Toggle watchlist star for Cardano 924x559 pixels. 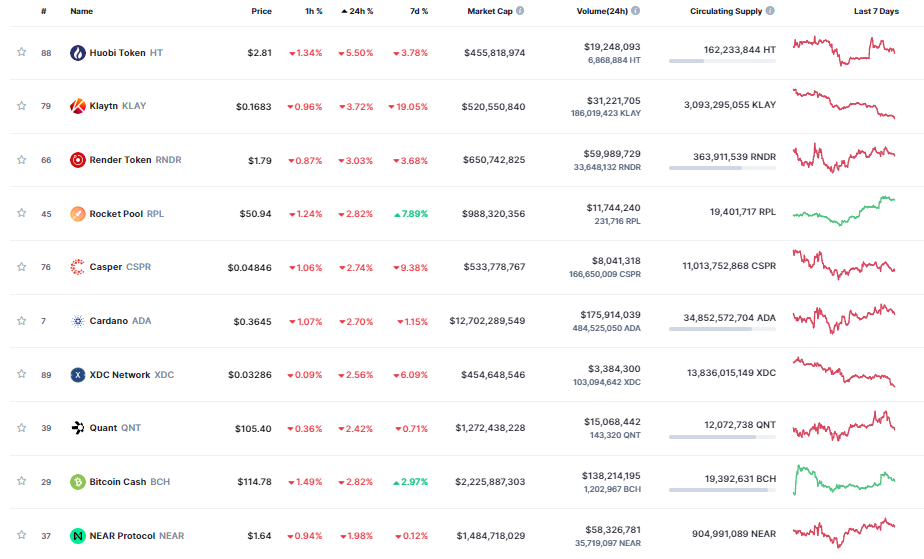tap(21, 321)
